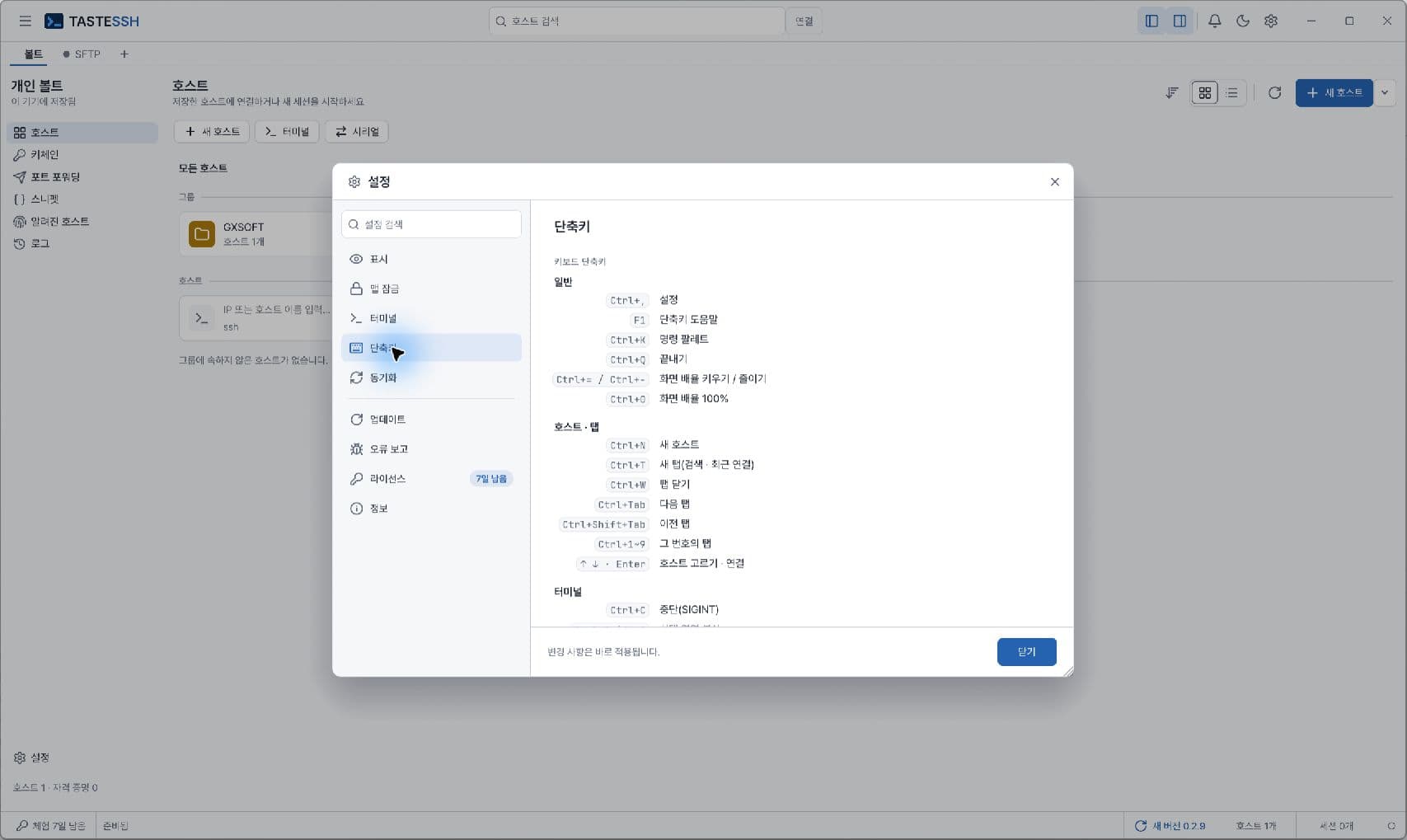Switch to grid view of hosts
This screenshot has height=840, width=1407.
pyautogui.click(x=1205, y=93)
